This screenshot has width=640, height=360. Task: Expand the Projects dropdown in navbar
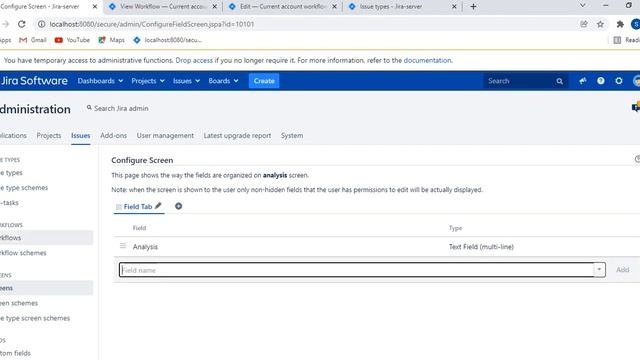pyautogui.click(x=148, y=81)
